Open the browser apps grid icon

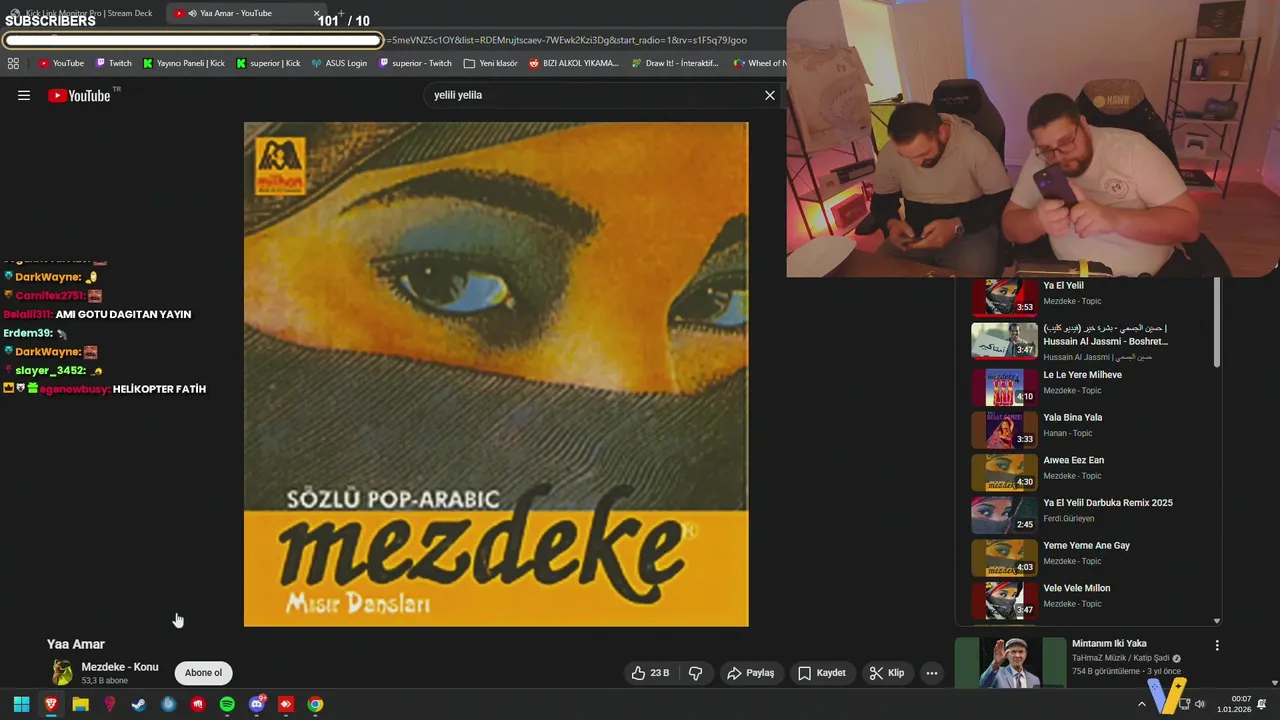(13, 63)
